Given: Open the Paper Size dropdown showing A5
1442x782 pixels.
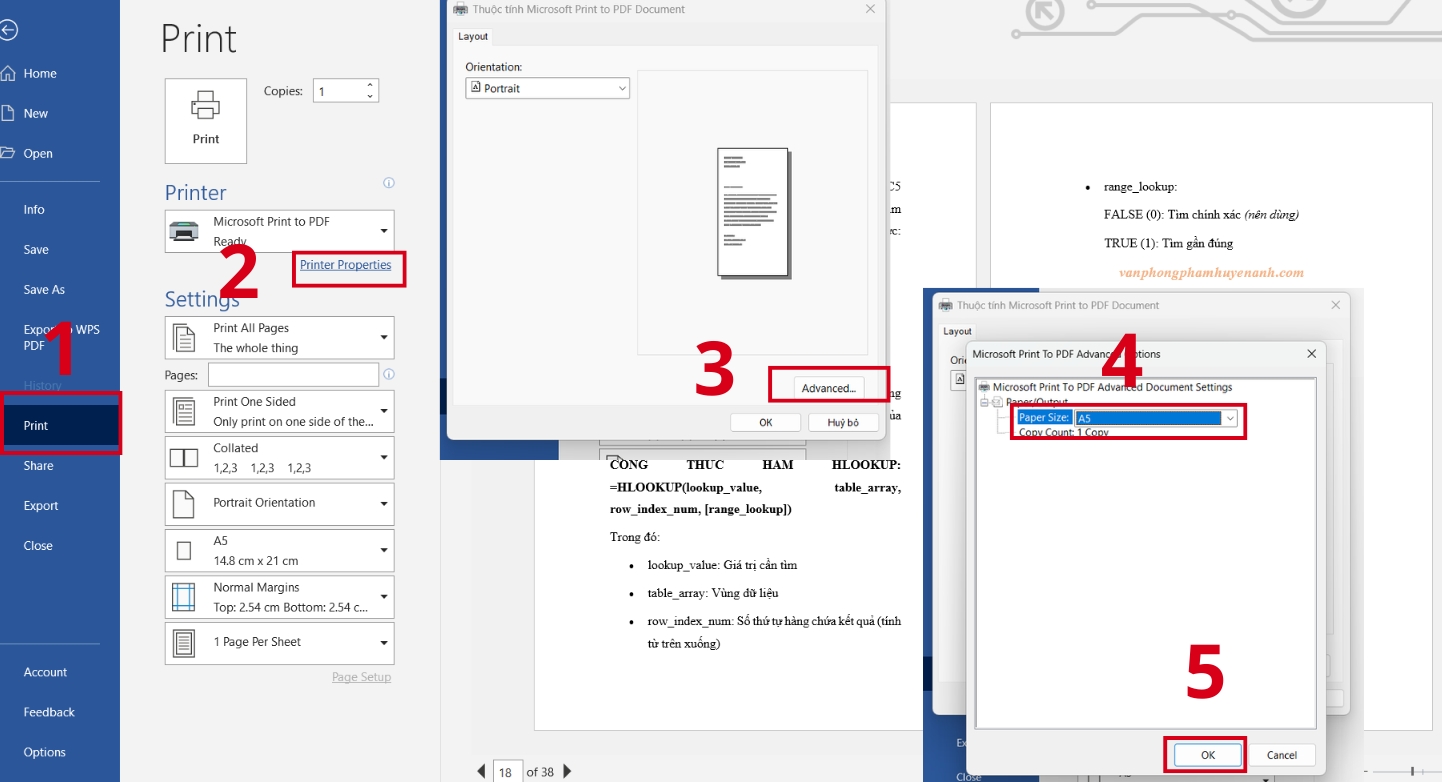Looking at the screenshot, I should (x=1156, y=418).
